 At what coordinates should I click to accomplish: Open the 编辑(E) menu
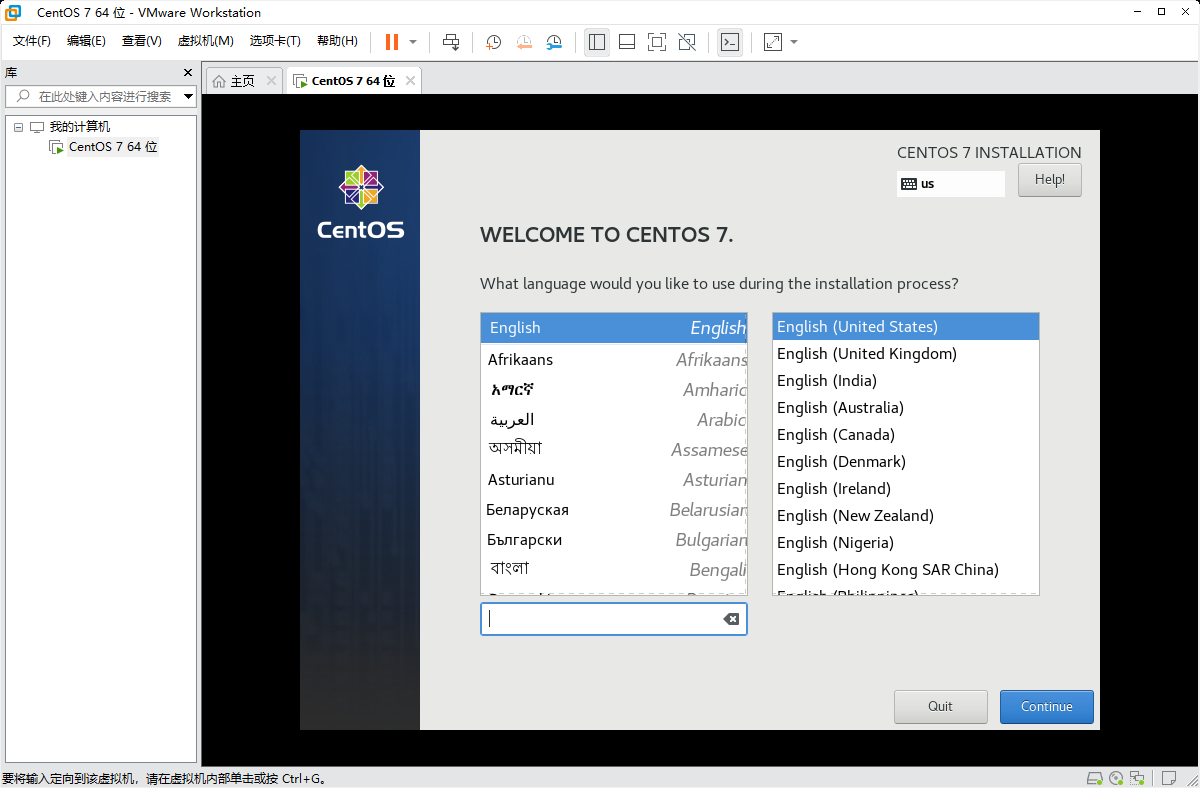[x=86, y=41]
